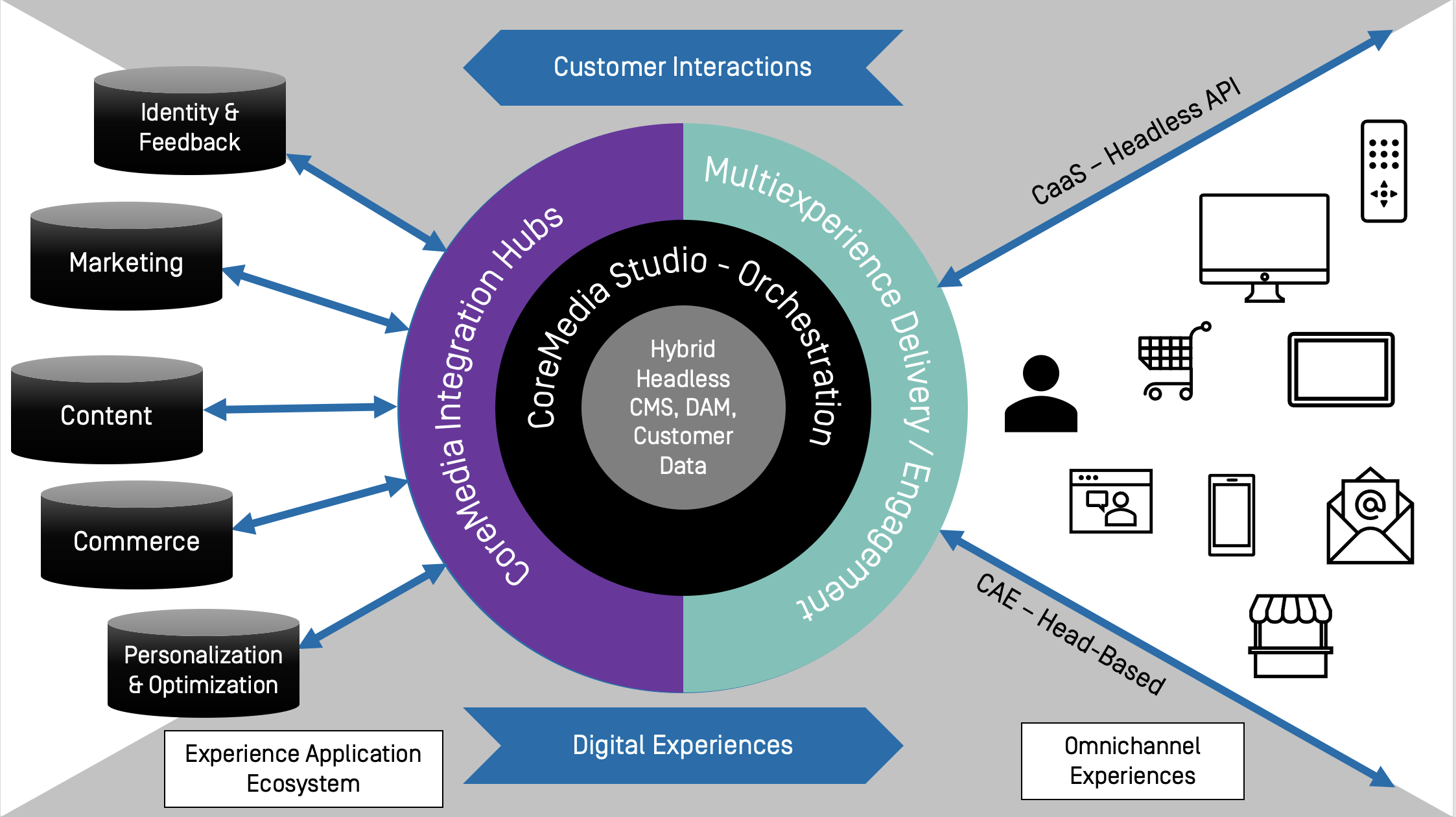
Task: Click the smartphone icon
Action: 1232,515
